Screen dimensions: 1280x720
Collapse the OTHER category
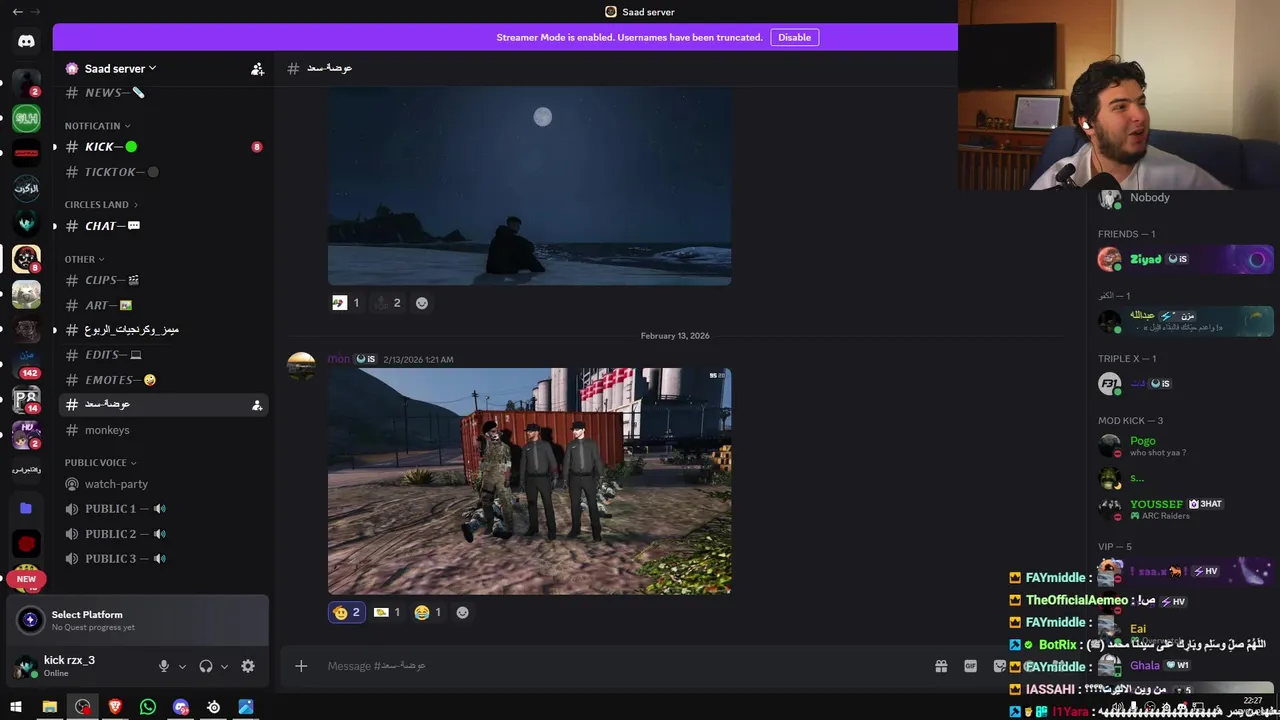tap(84, 259)
